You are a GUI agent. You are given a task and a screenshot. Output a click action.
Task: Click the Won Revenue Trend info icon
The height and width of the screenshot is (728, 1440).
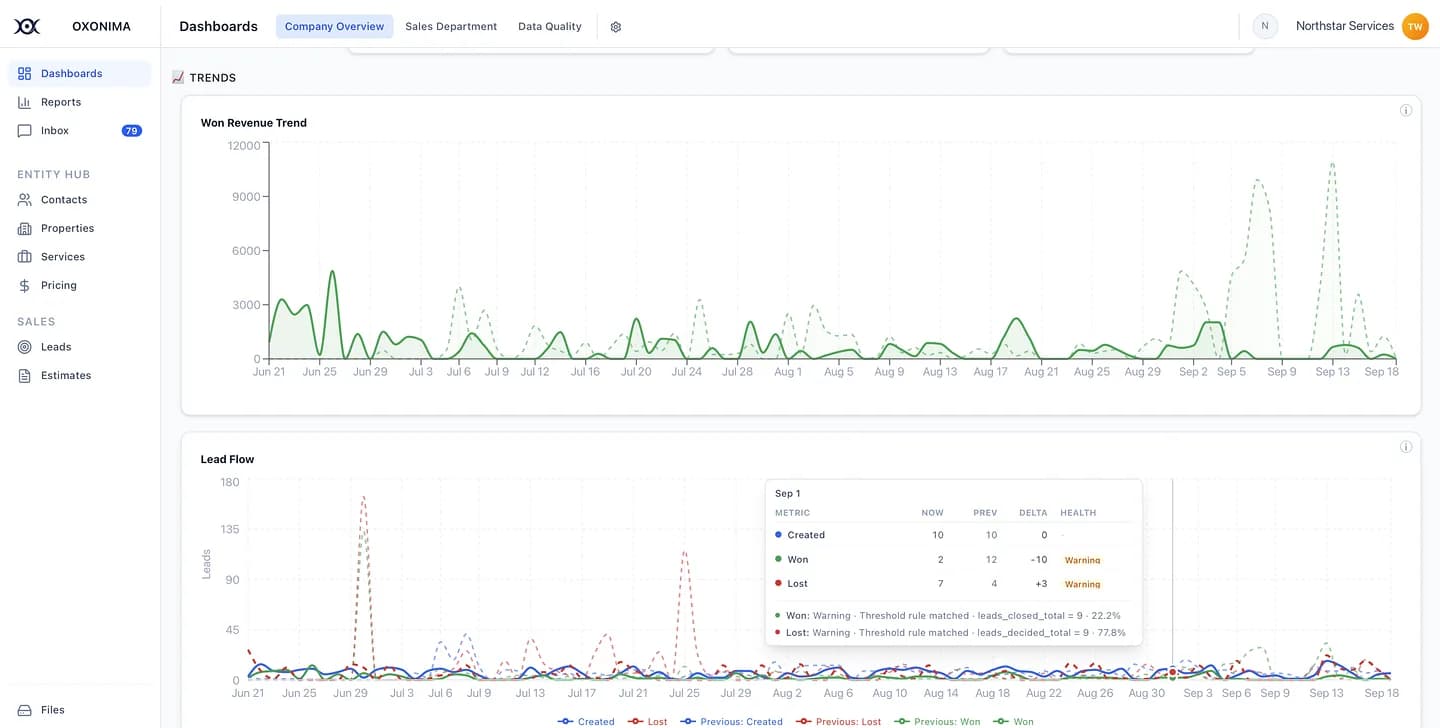pos(1406,110)
